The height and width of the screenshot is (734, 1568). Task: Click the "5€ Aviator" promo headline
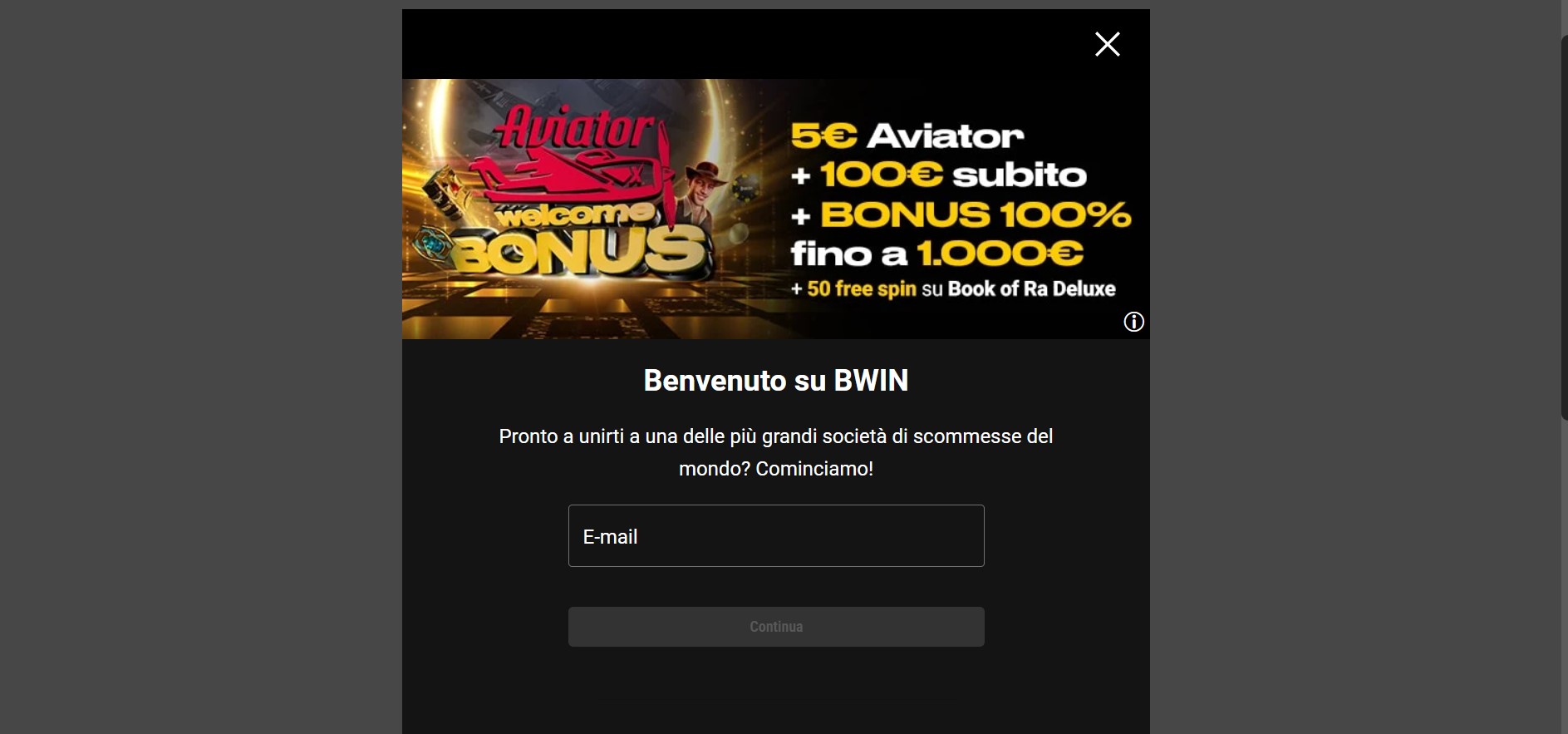coord(907,135)
